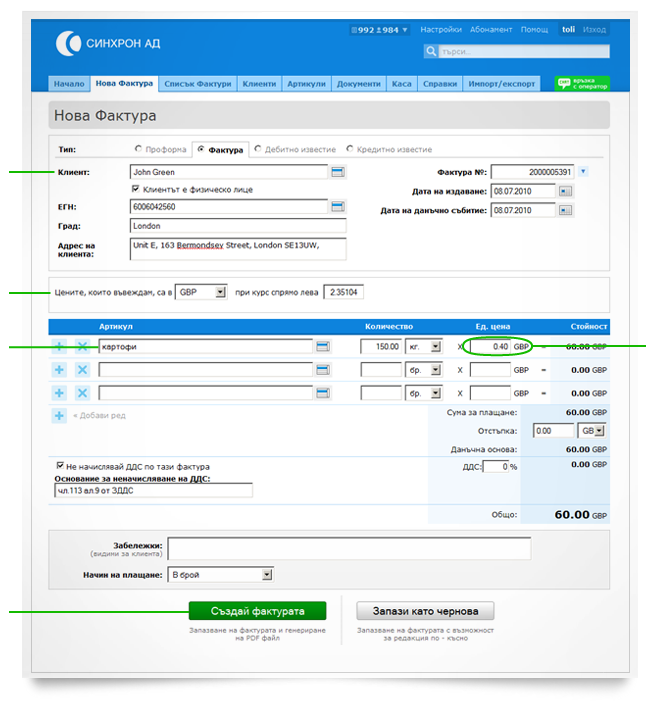Click Запази като чернова button
The width and height of the screenshot is (658, 702).
point(426,611)
